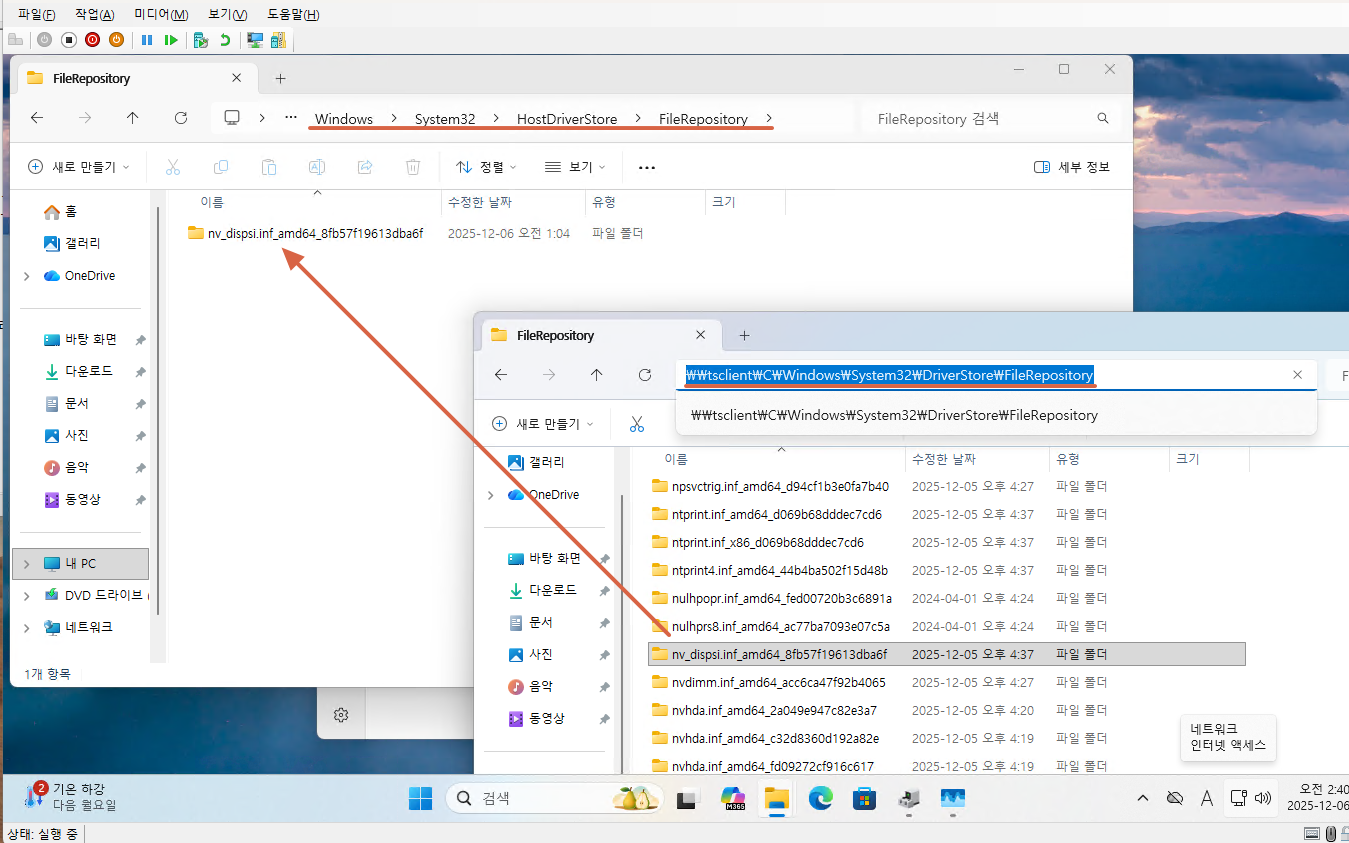Open the Windows Start menu
Image resolution: width=1349 pixels, height=843 pixels.
tap(421, 798)
